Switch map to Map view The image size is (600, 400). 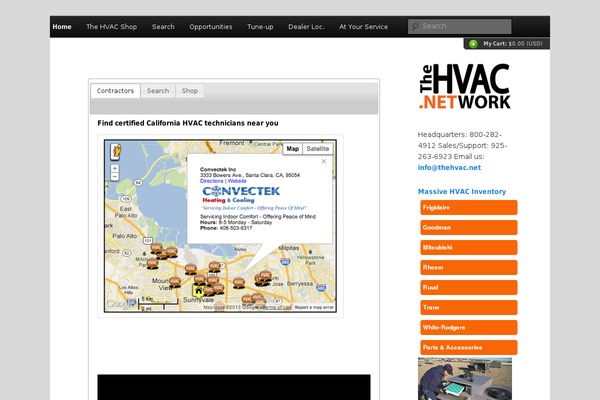click(293, 149)
